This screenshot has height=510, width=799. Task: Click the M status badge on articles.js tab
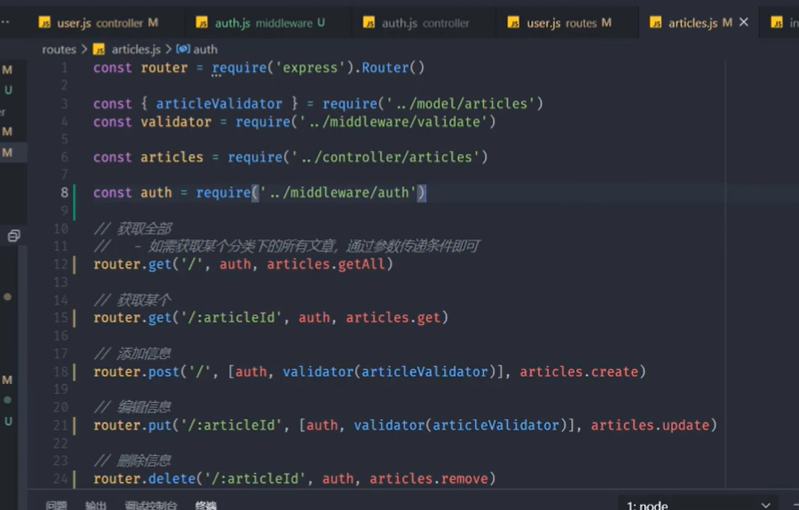[727, 23]
